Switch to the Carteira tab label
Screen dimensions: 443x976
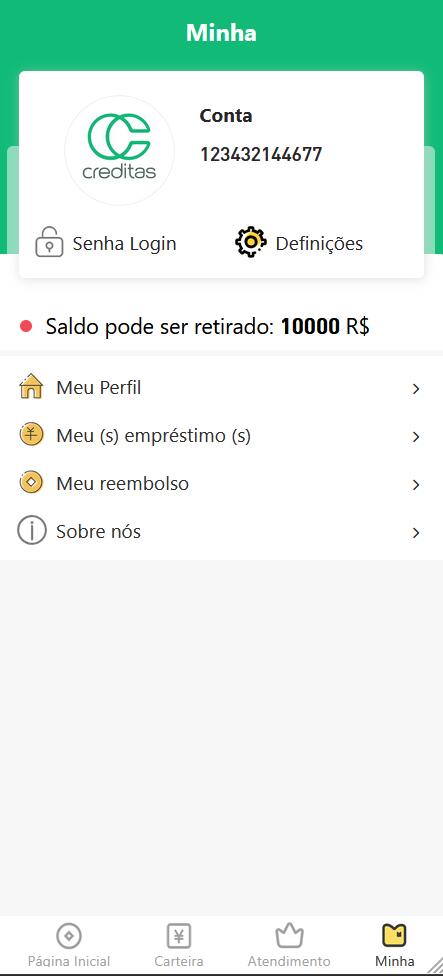[179, 961]
